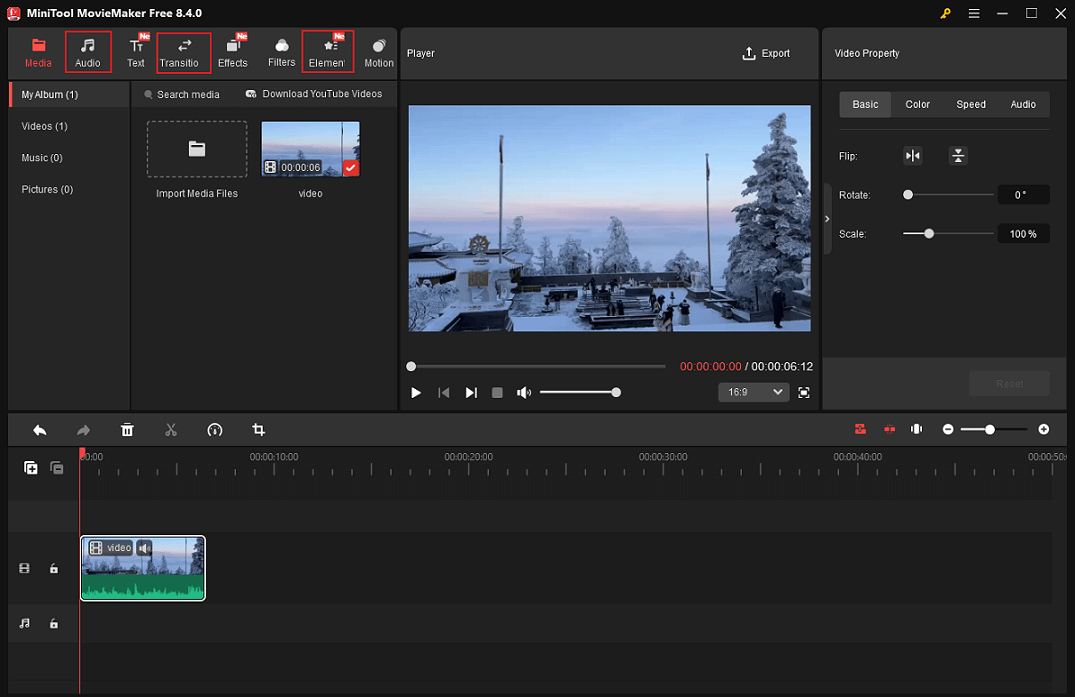Open the hamburger menu at top right

[973, 14]
